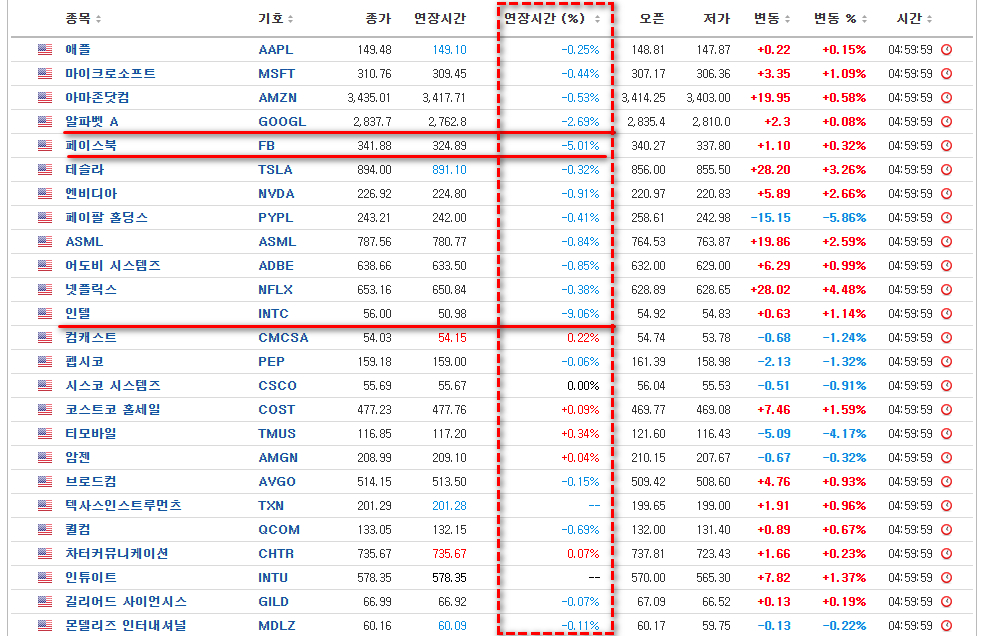Open the 페이팔 홀딩스 link
Screen dimensions: 981x636
106,218
